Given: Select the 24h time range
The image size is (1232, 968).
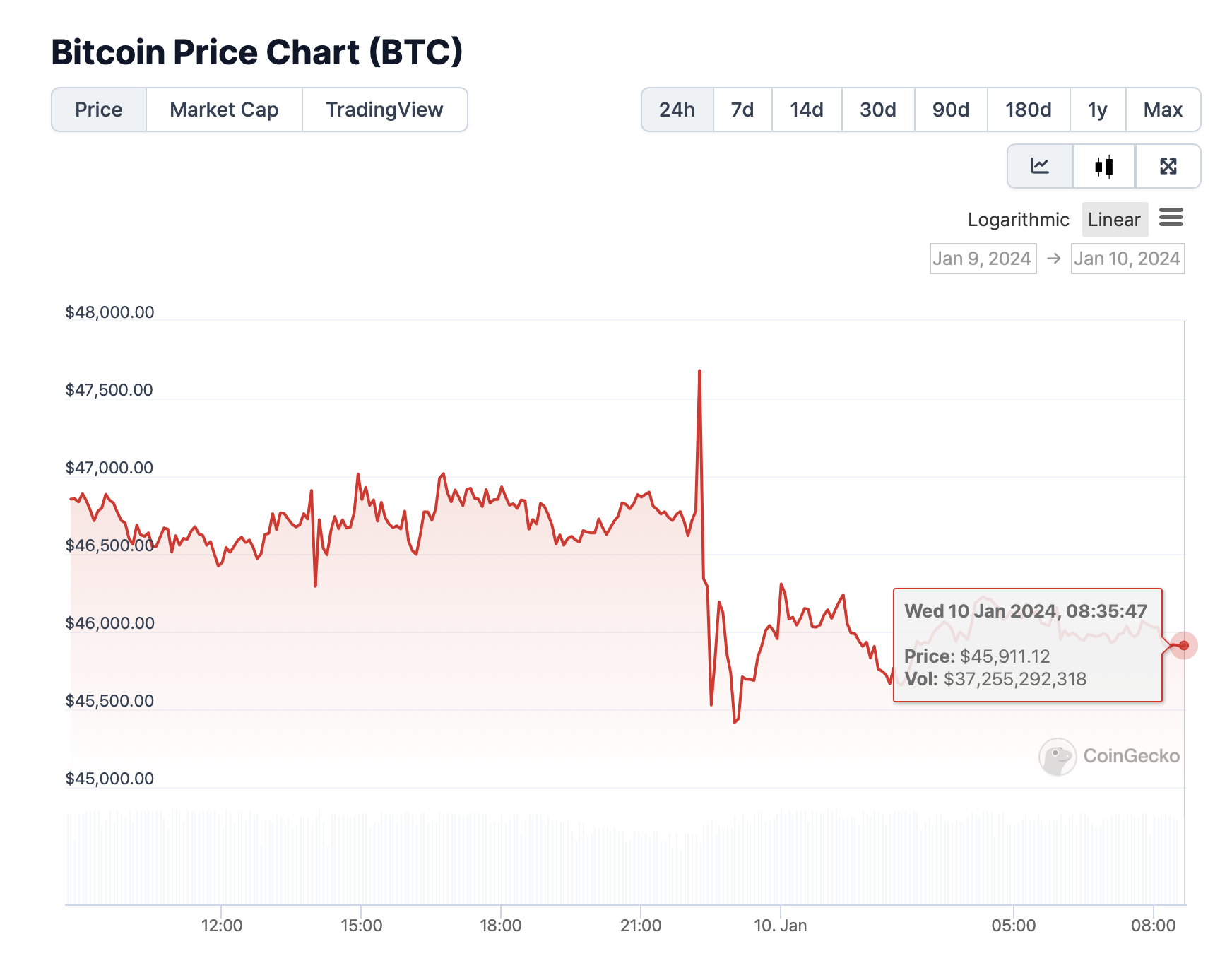Looking at the screenshot, I should point(677,110).
